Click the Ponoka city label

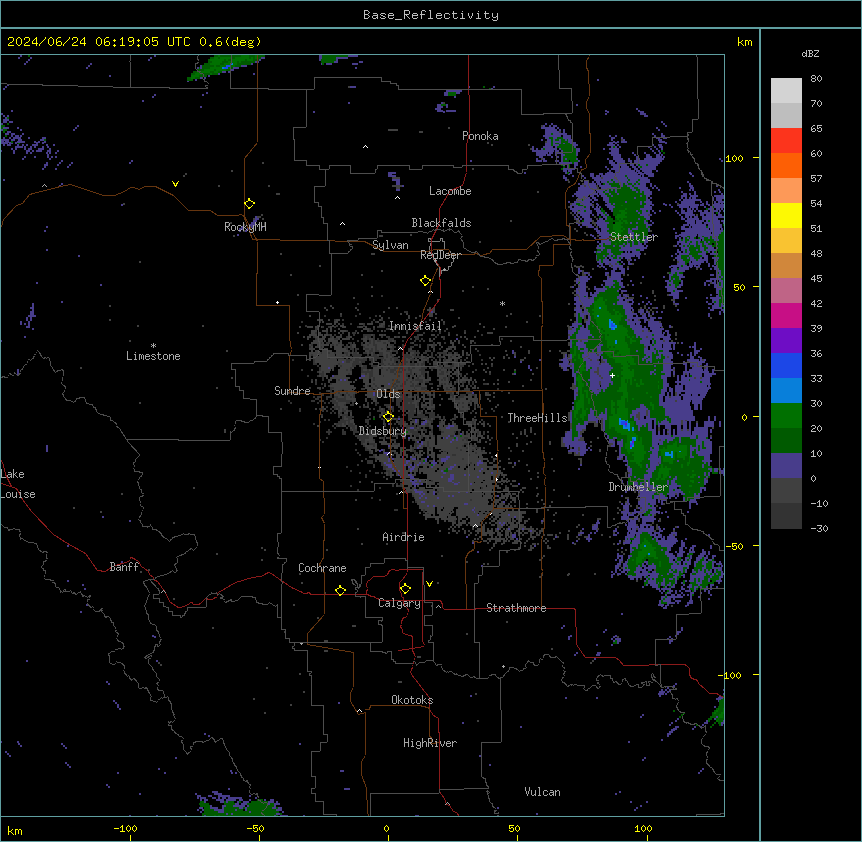click(x=480, y=136)
